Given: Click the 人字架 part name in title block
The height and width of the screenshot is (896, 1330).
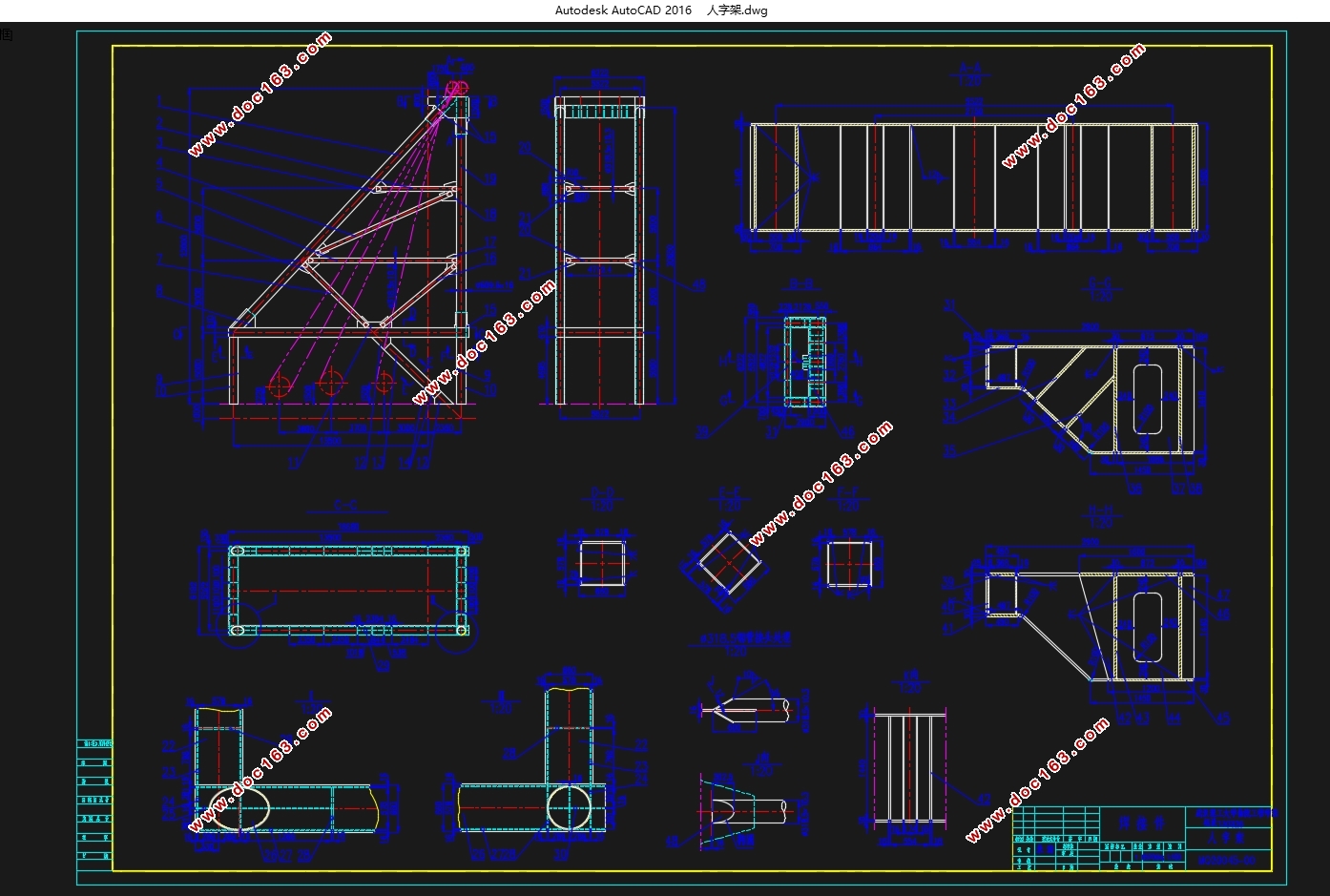Looking at the screenshot, I should pyautogui.click(x=1228, y=837).
